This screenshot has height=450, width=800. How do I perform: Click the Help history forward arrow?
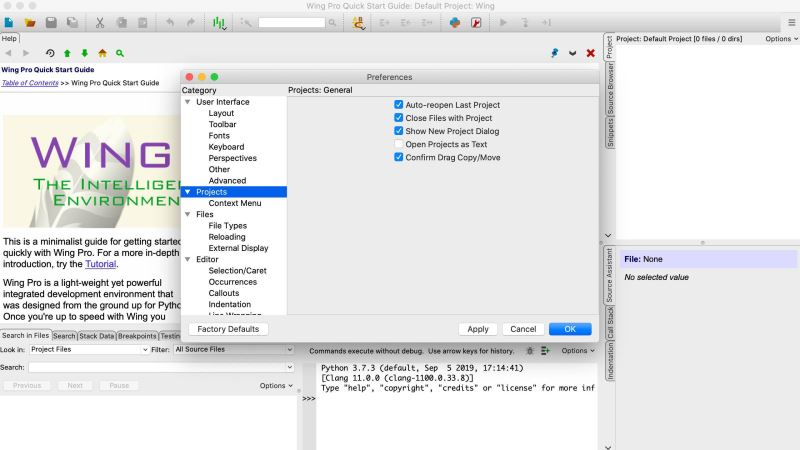(x=26, y=53)
